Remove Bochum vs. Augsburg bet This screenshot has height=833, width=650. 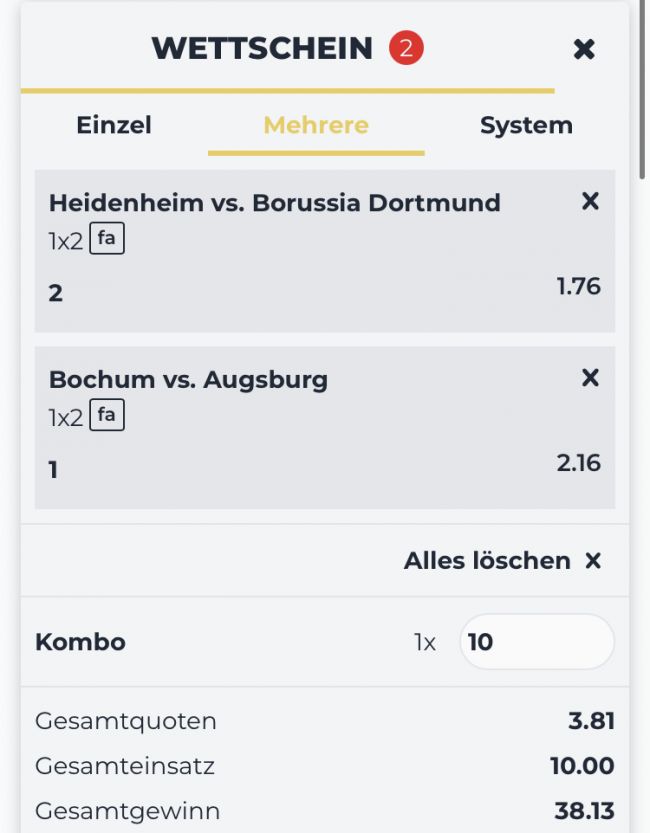coord(590,378)
